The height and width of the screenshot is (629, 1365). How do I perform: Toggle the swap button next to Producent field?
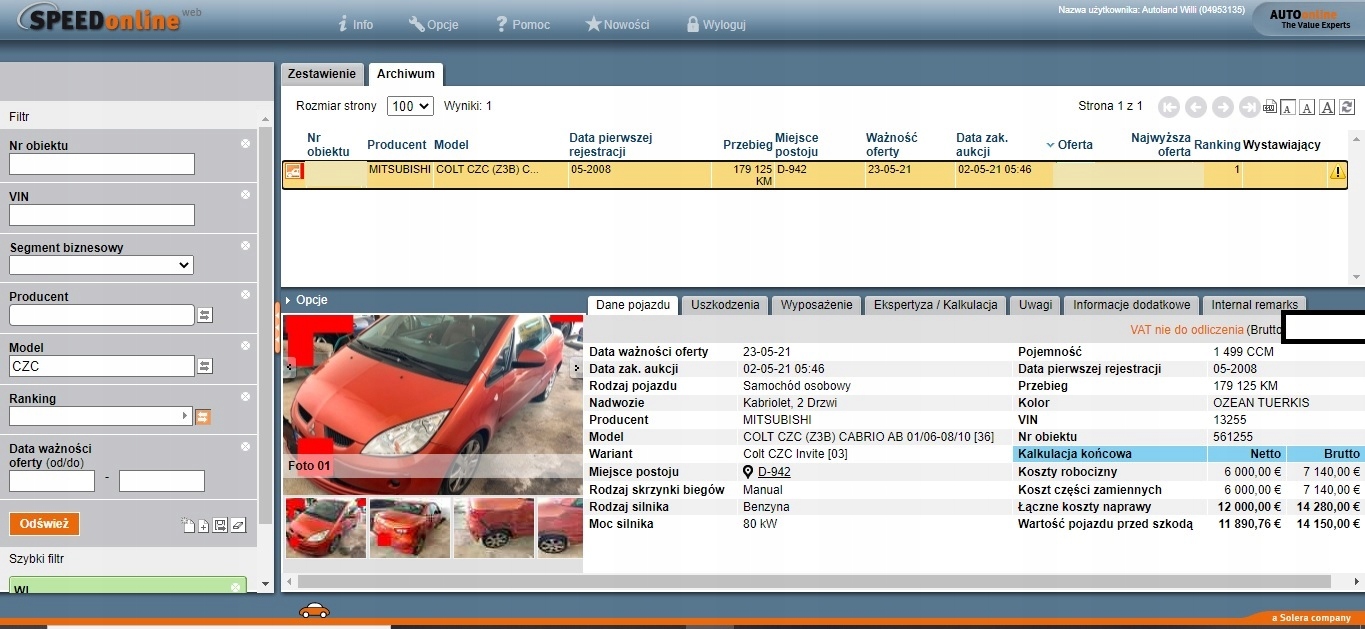coord(205,315)
